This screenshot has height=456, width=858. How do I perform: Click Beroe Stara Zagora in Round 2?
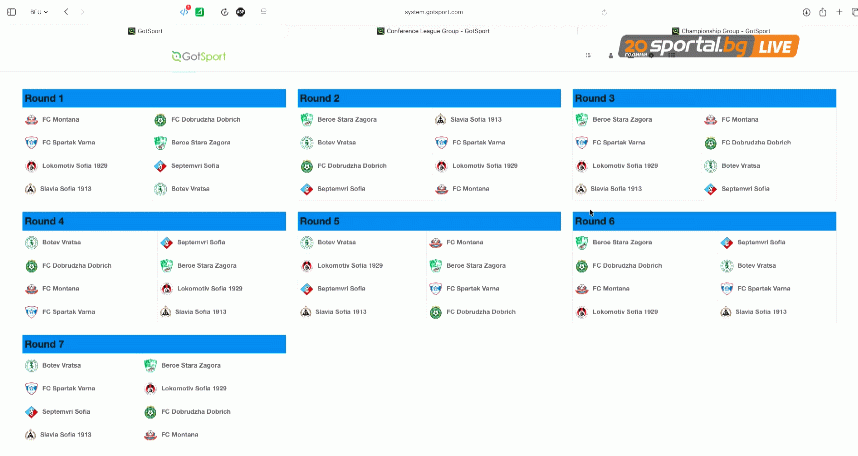point(342,120)
